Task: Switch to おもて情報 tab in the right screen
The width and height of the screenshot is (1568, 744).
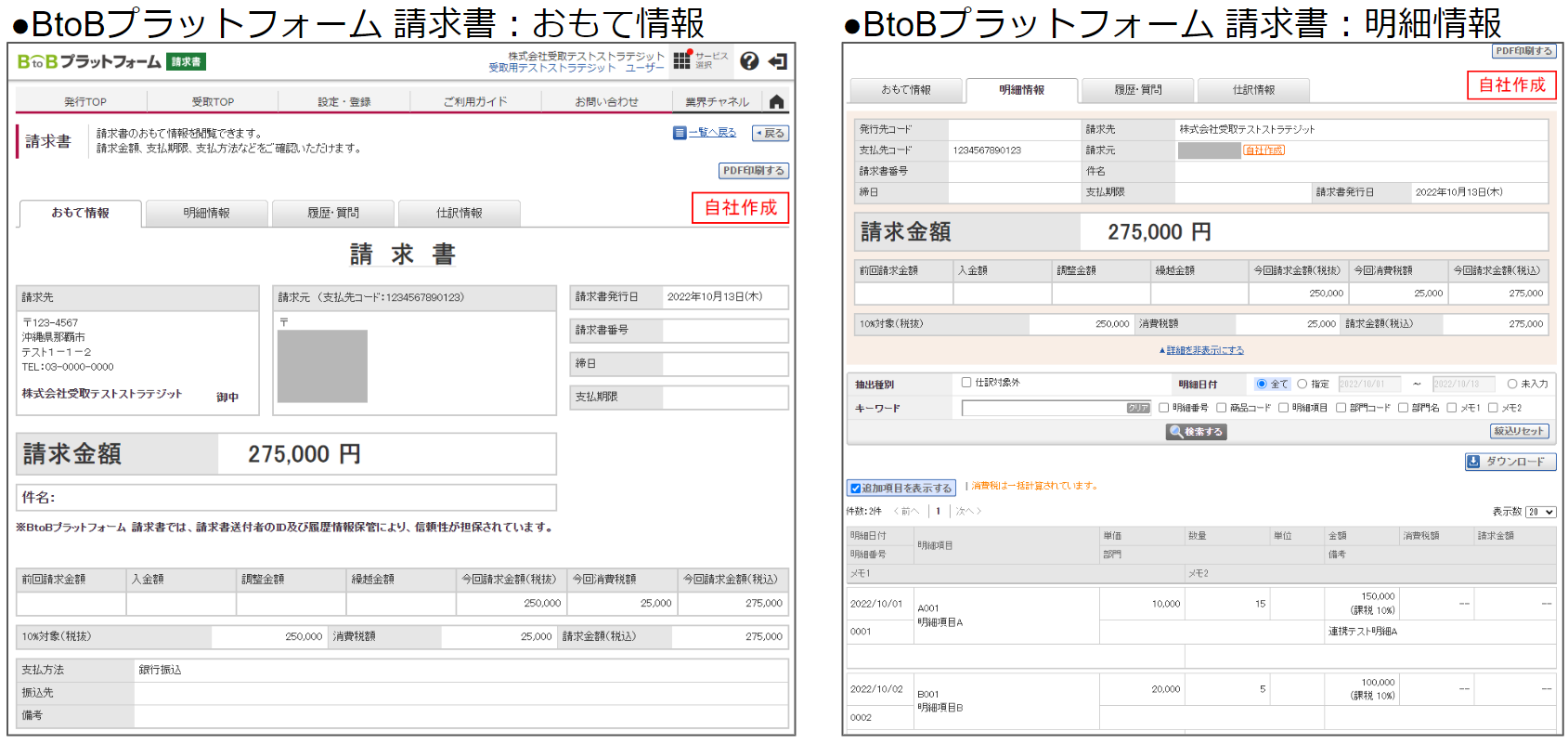Action: (905, 90)
